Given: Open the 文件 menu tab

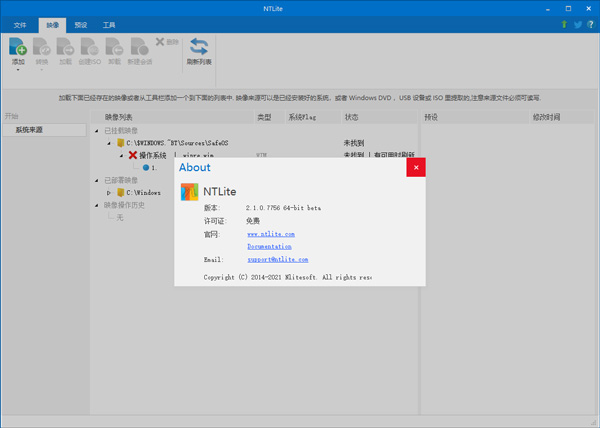Looking at the screenshot, I should tap(20, 23).
